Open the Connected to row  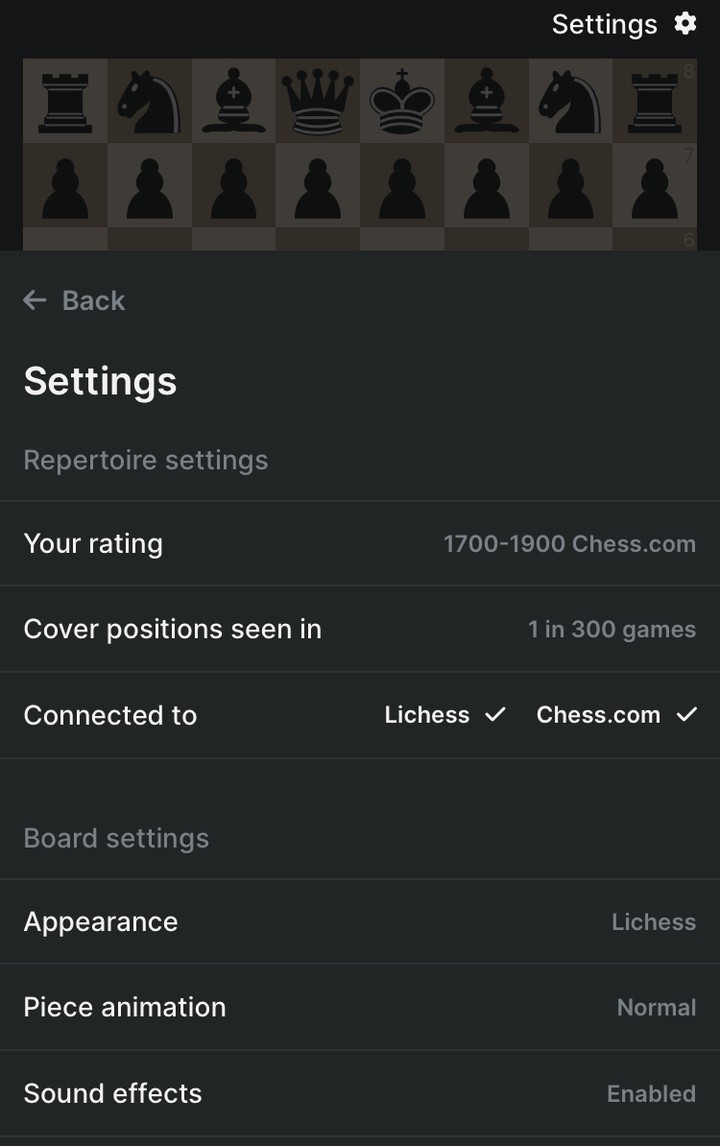(110, 715)
